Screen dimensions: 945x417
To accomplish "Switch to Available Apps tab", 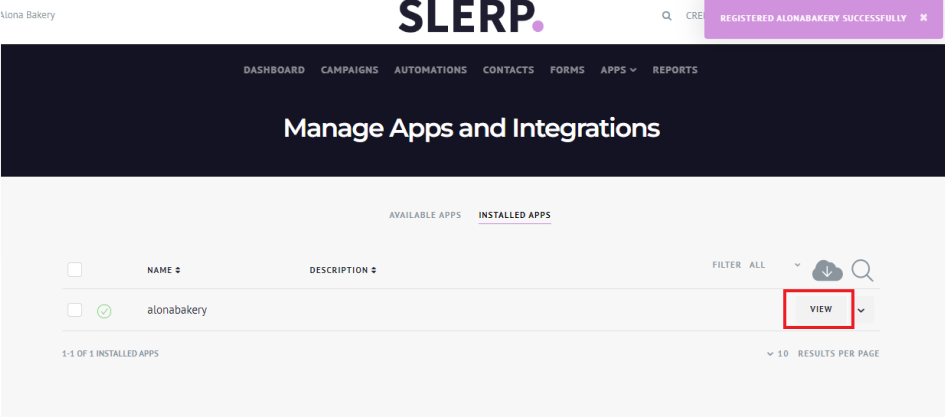I will point(425,215).
